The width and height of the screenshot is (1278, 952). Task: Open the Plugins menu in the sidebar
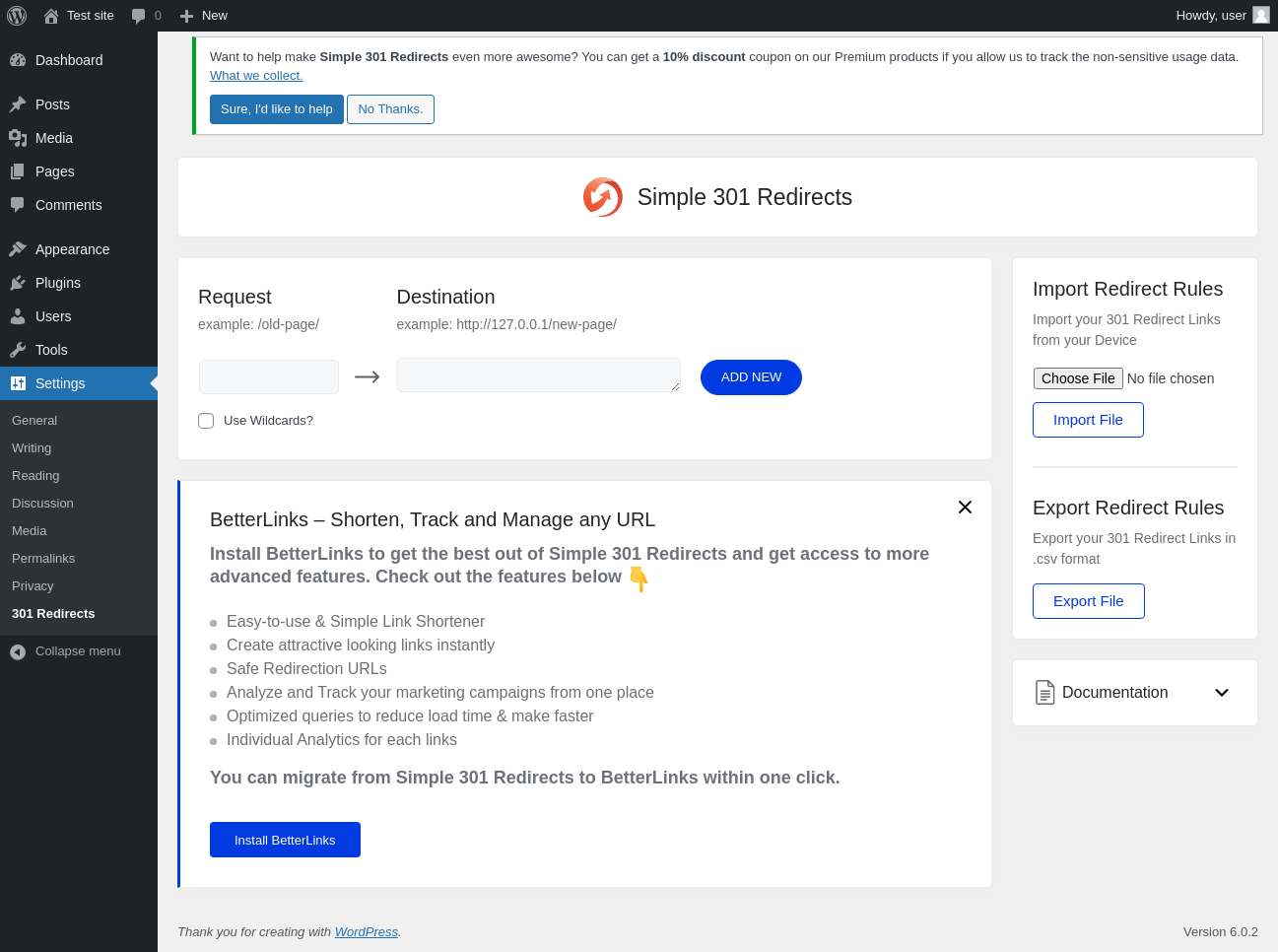tap(58, 283)
